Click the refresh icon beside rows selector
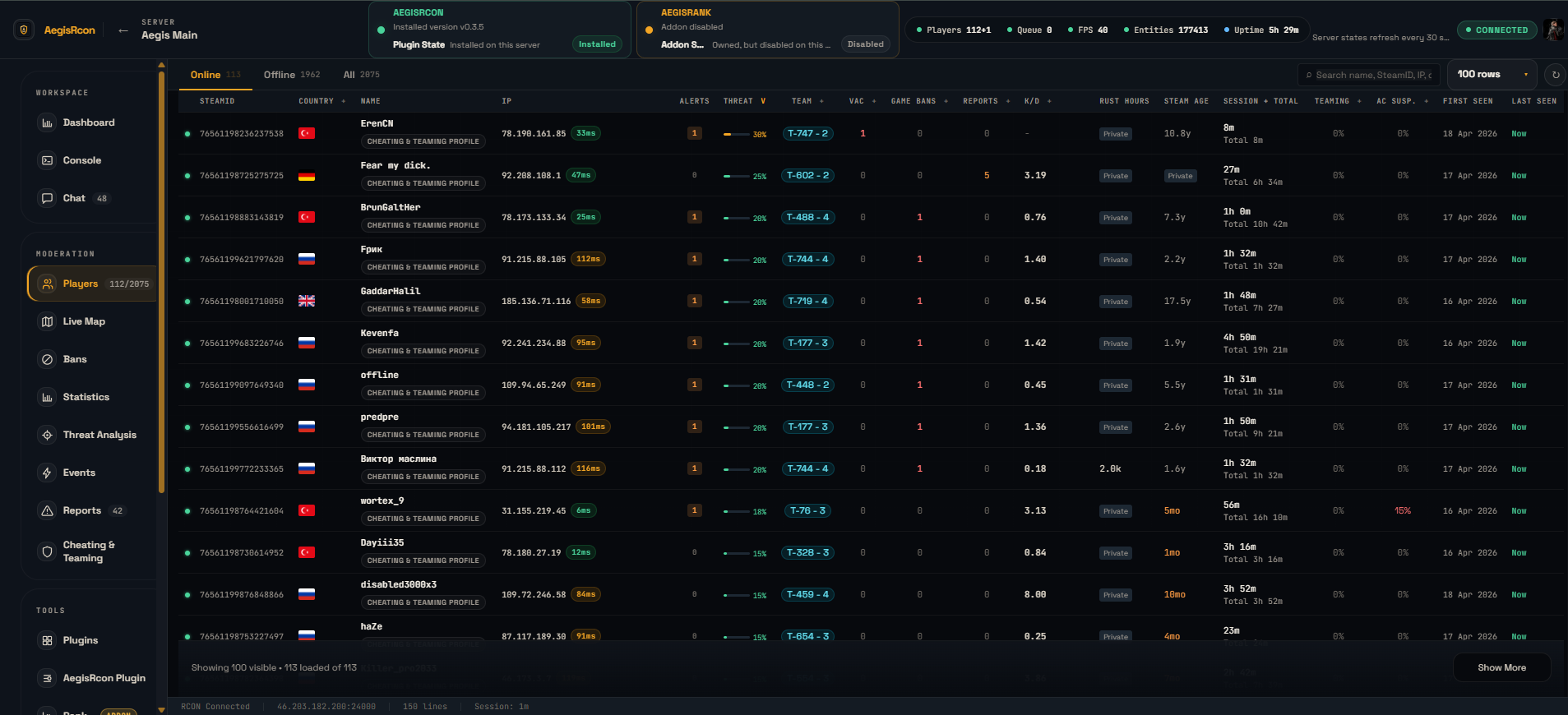Screen dimensions: 1568x715 (1555, 74)
